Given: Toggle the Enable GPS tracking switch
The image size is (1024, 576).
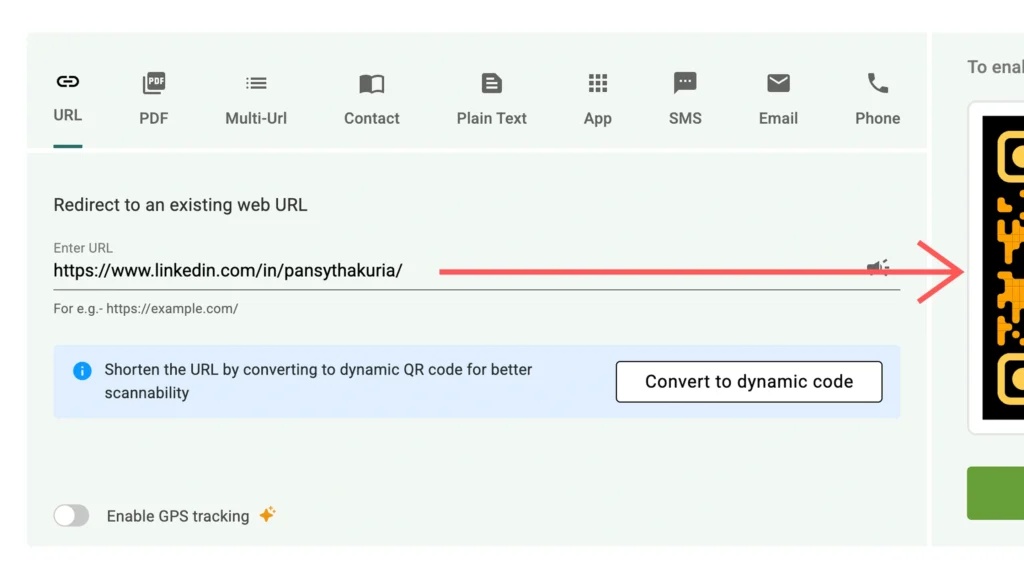Looking at the screenshot, I should (72, 516).
